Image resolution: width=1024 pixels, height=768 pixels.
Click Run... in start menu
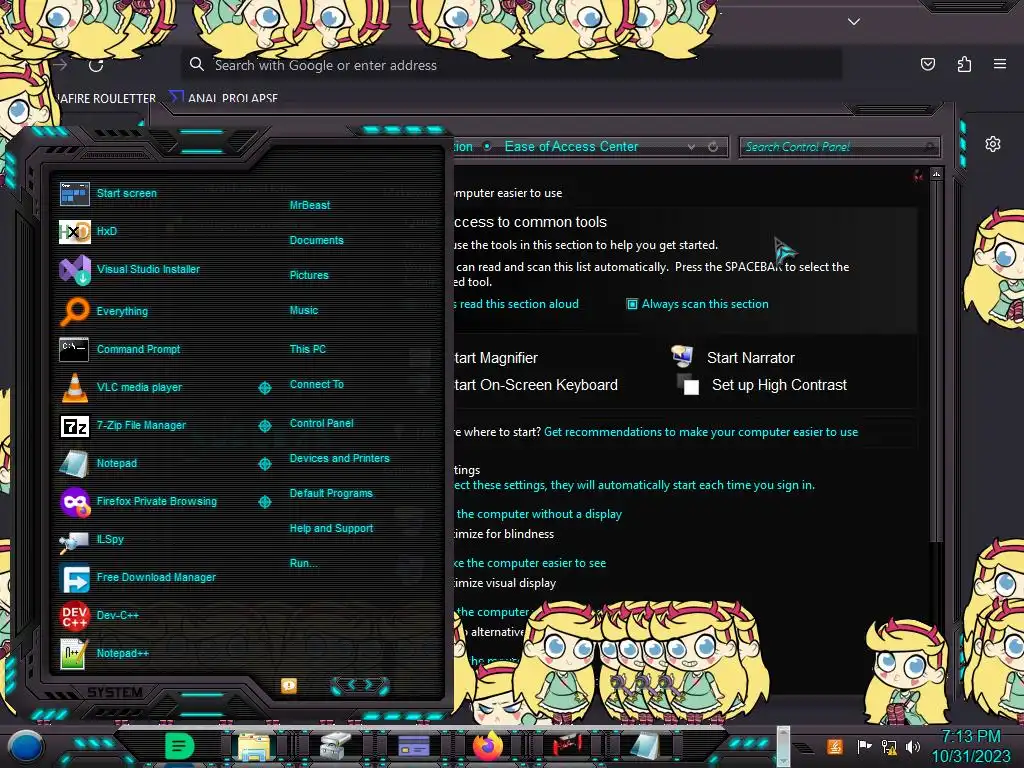[303, 564]
